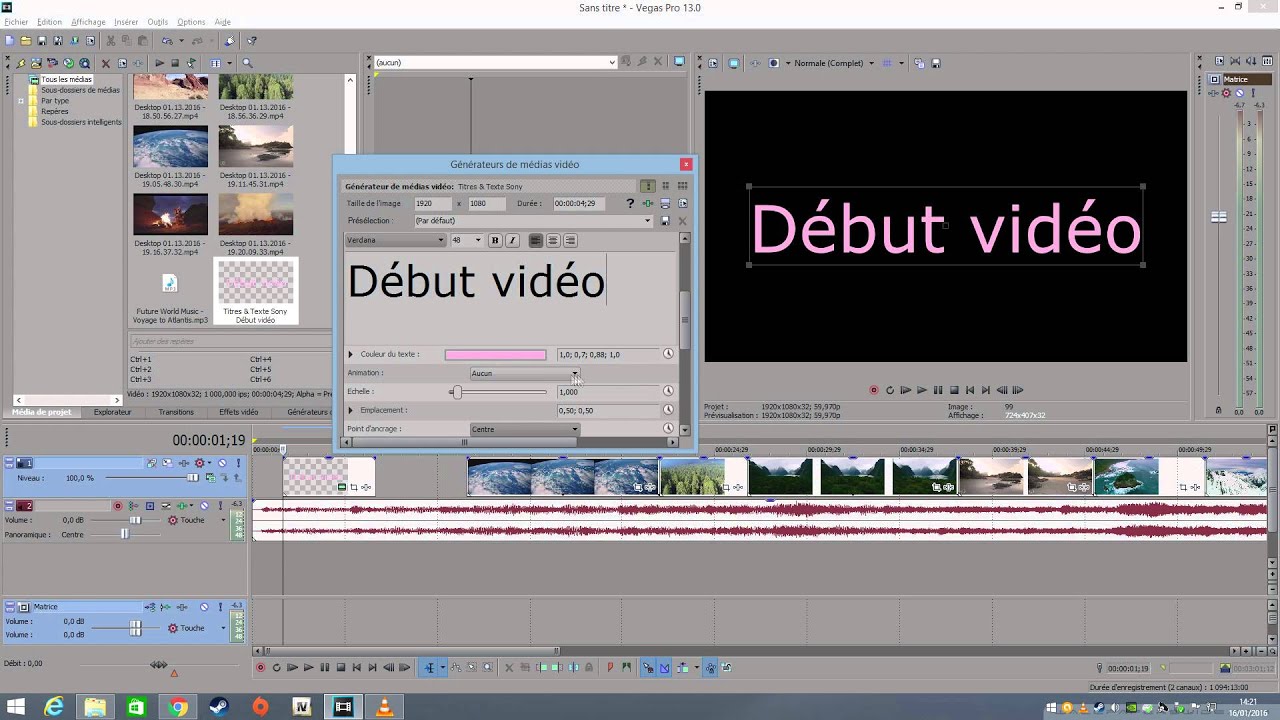Open the Affichage menu
This screenshot has width=1280, height=720.
pos(88,22)
